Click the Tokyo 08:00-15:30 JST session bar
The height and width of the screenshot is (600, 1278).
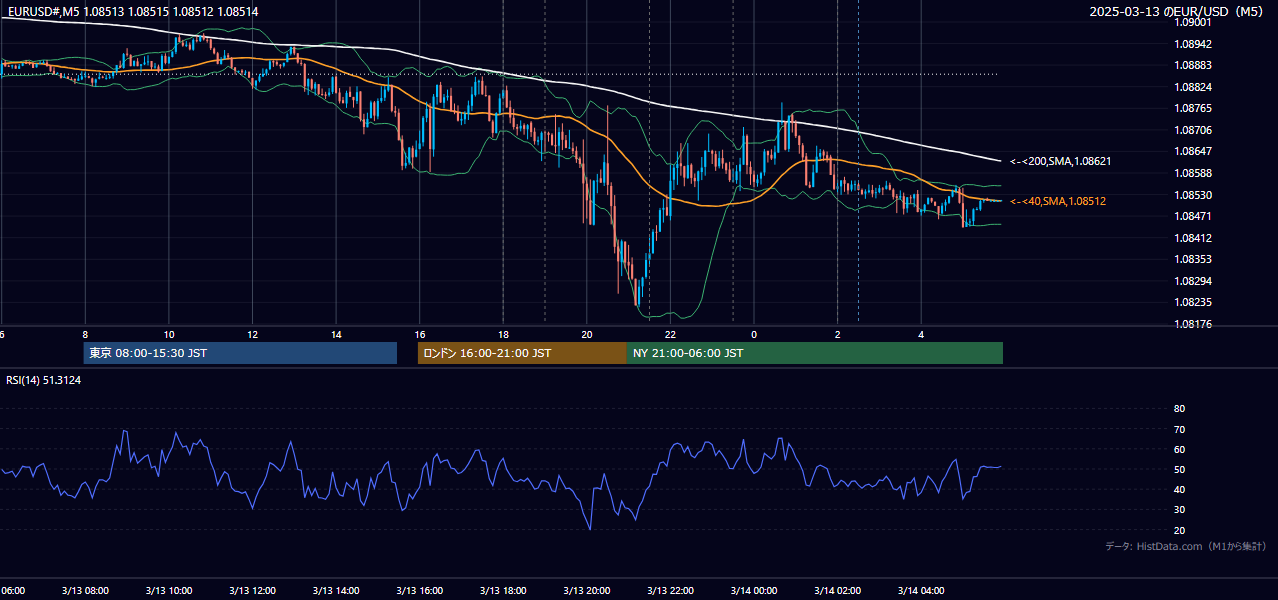240,353
